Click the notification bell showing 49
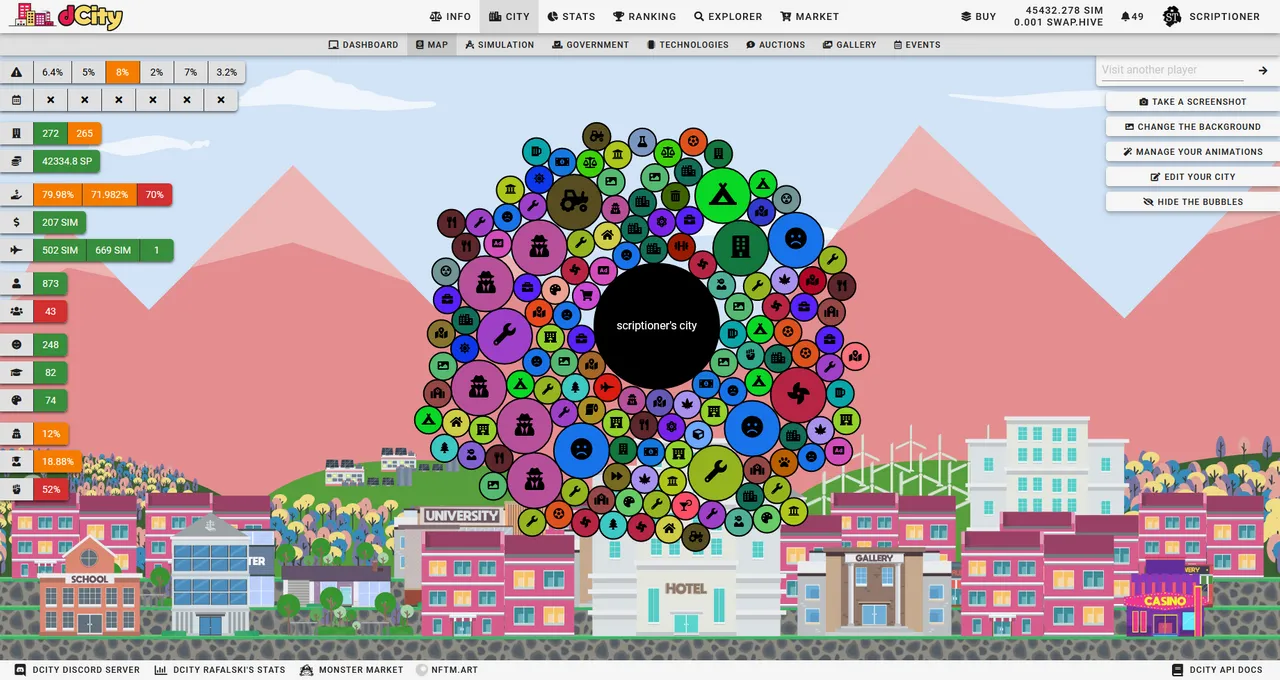The width and height of the screenshot is (1280, 680). click(x=1132, y=17)
